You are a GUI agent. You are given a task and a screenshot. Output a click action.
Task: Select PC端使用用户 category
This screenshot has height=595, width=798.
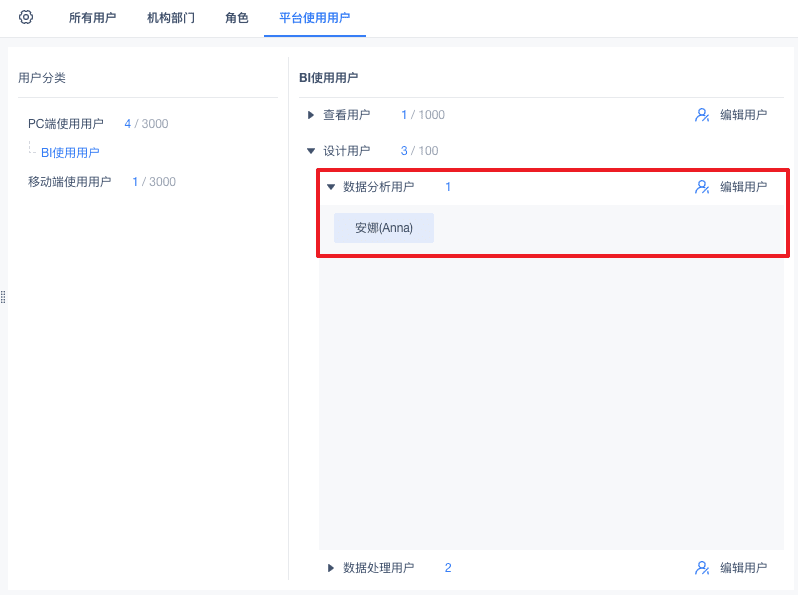(x=66, y=124)
